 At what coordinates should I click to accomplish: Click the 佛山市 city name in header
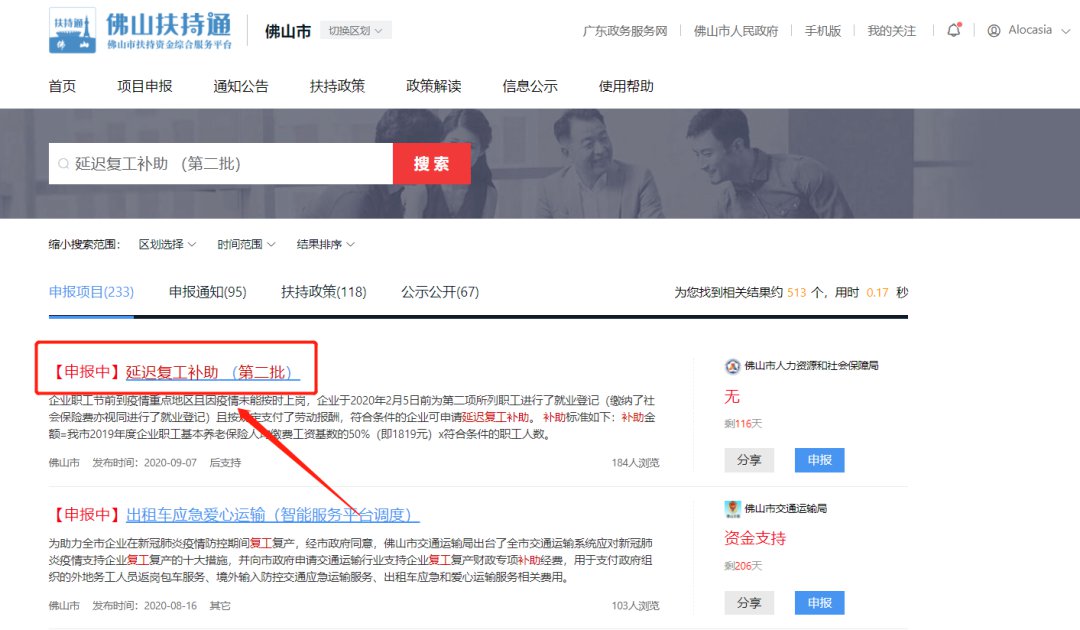click(288, 31)
